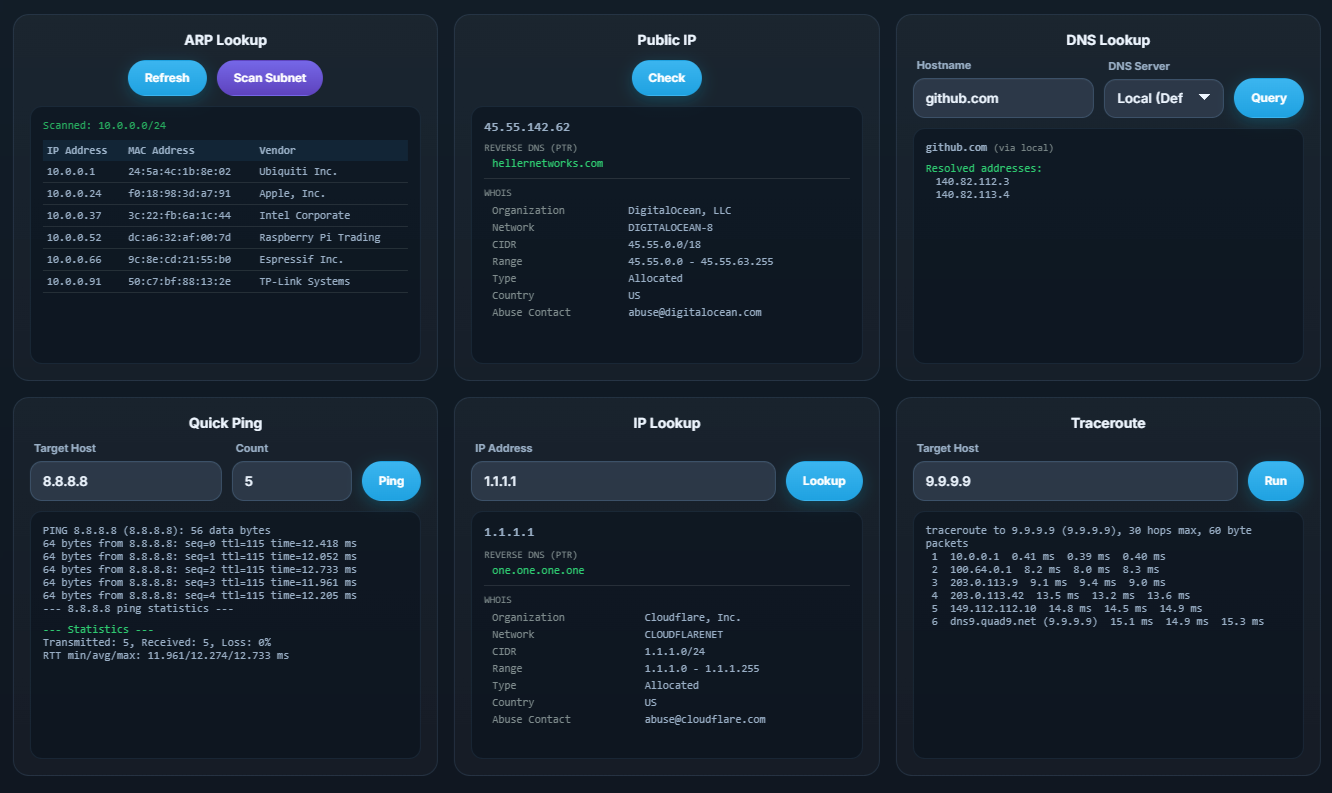Select the hellernetworks.com reverse DNS entry
Viewport: 1332px width, 793px height.
click(547, 163)
